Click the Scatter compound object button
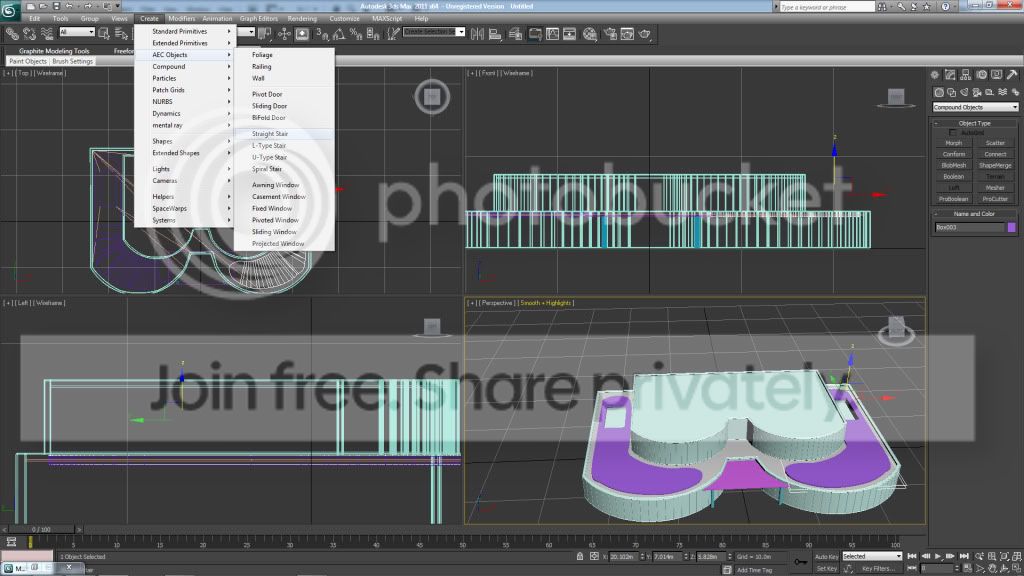The width and height of the screenshot is (1024, 576). (x=995, y=143)
